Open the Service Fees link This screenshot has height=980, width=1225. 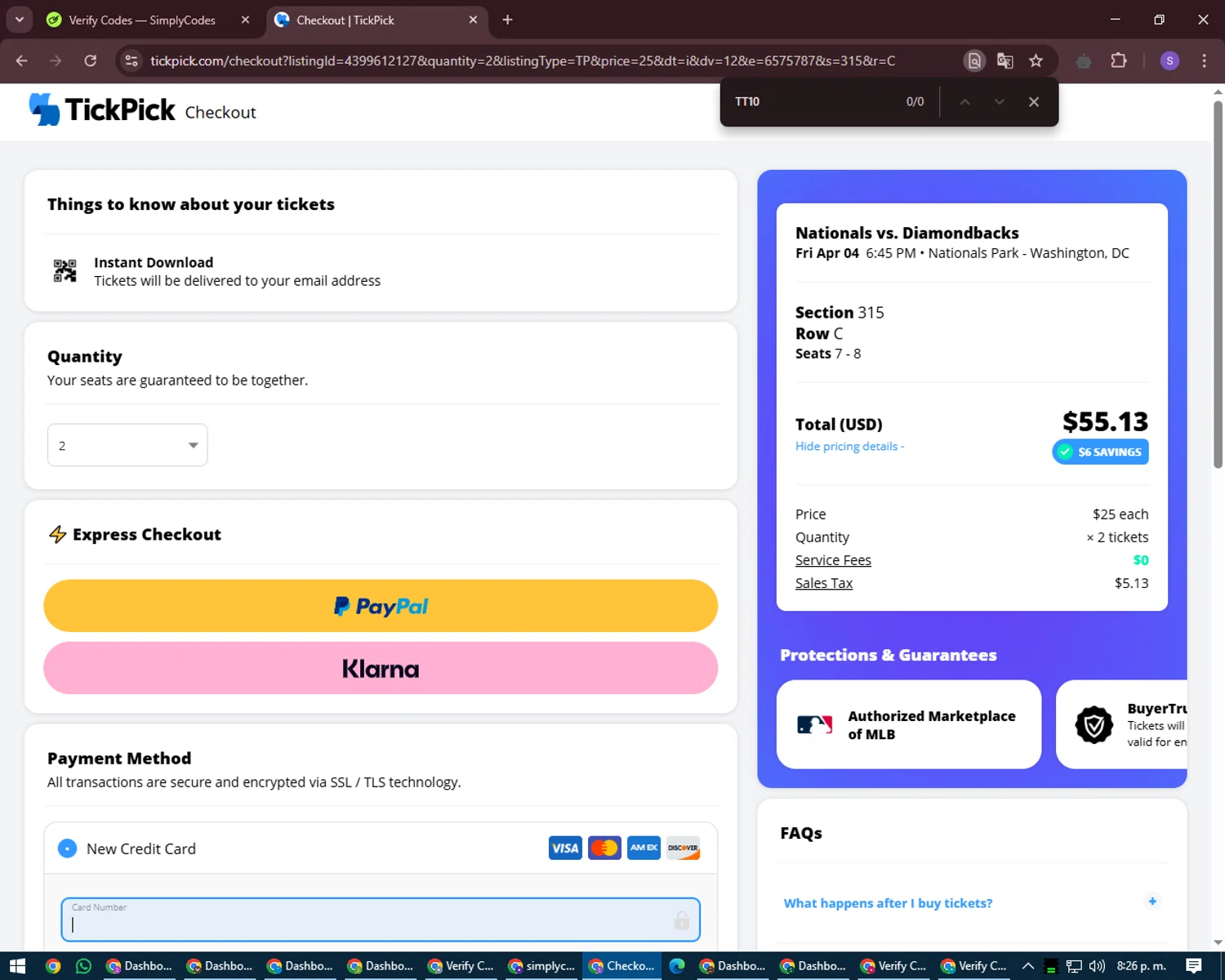tap(833, 560)
